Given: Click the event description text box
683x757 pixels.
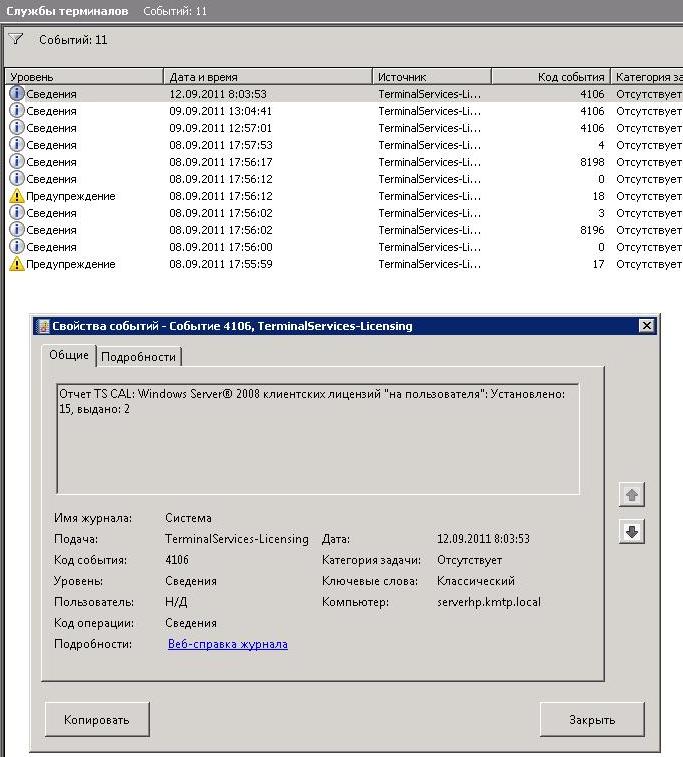Looking at the screenshot, I should click(x=317, y=438).
